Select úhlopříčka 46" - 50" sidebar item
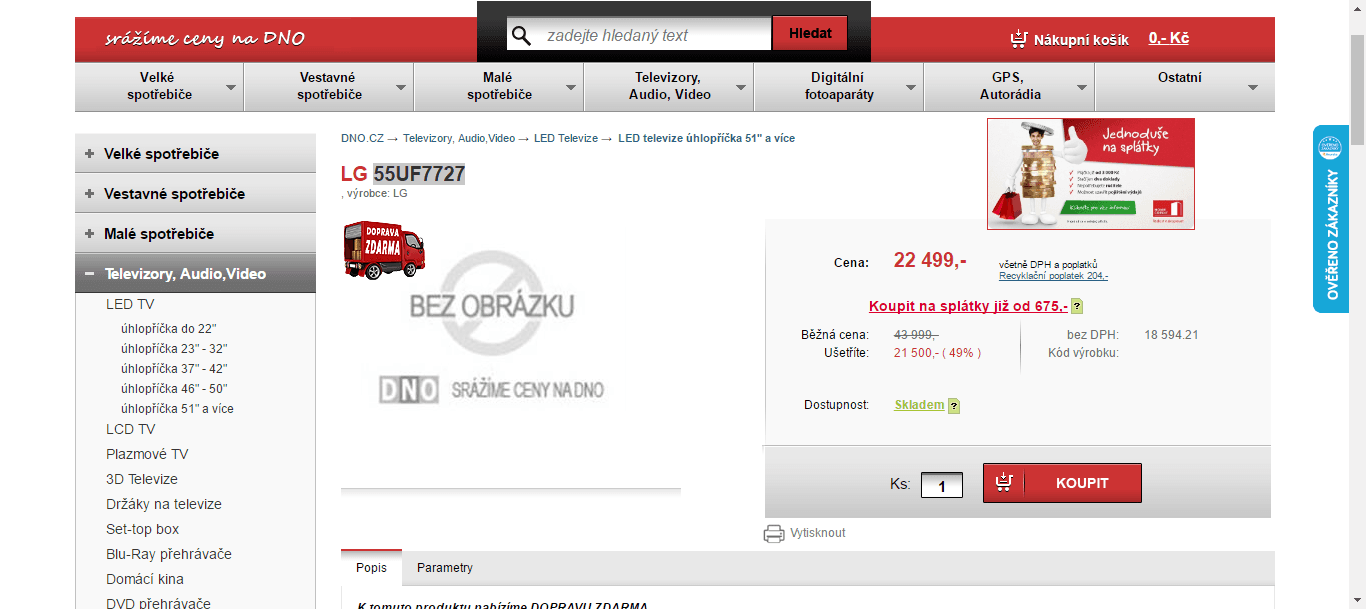The image size is (1366, 609). (174, 389)
